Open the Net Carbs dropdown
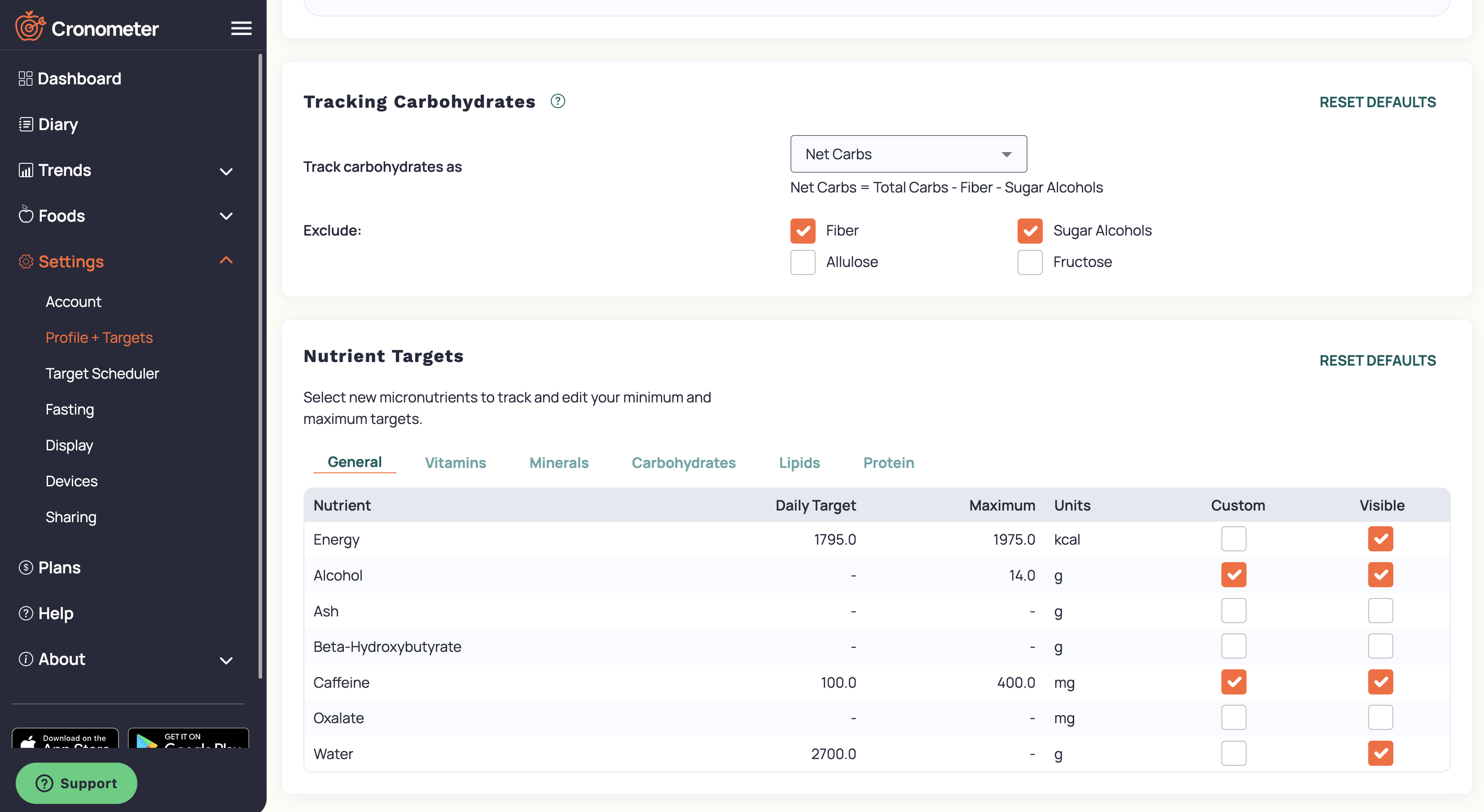The width and height of the screenshot is (1484, 812). click(909, 154)
